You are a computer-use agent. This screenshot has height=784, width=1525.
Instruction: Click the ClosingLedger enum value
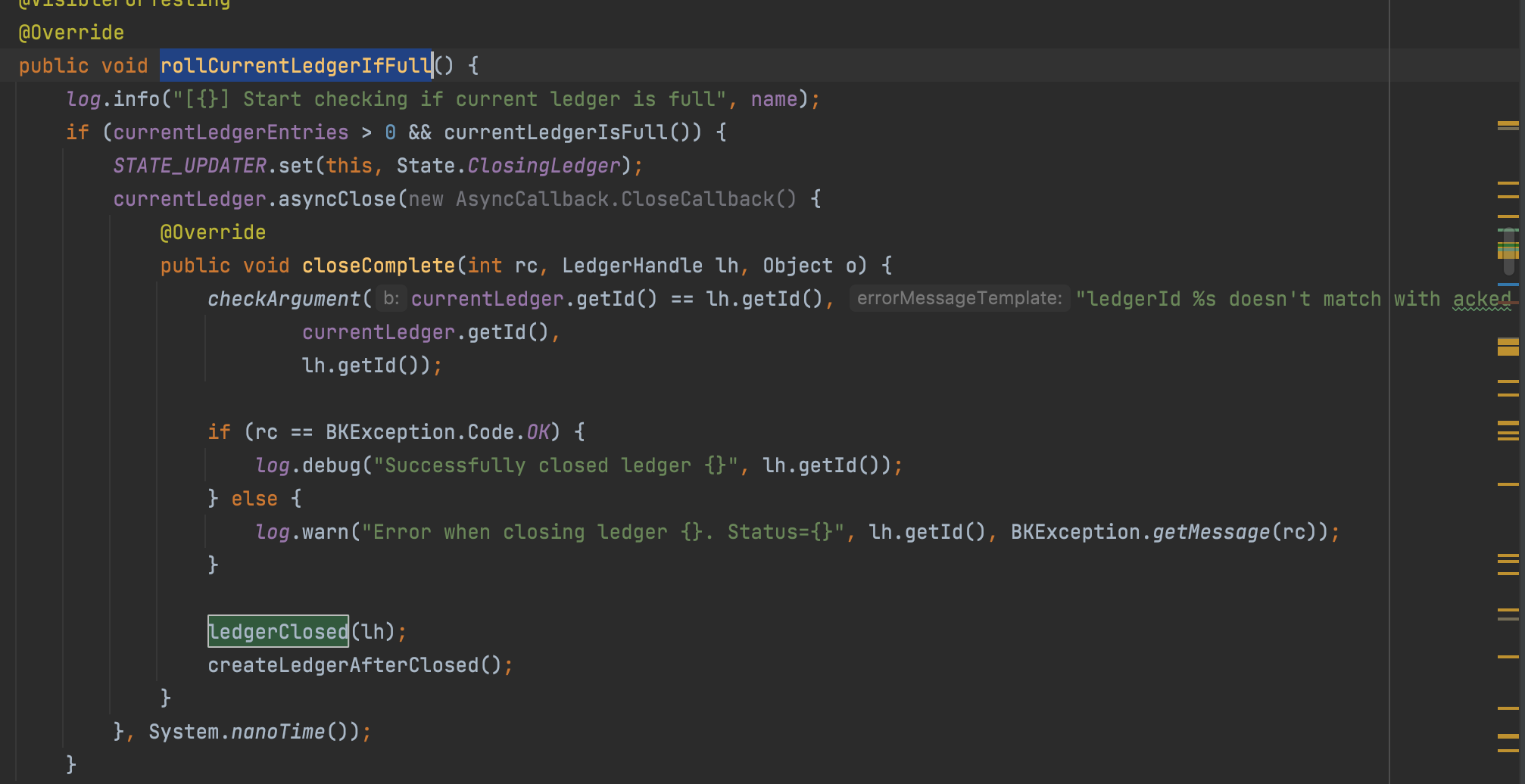544,166
